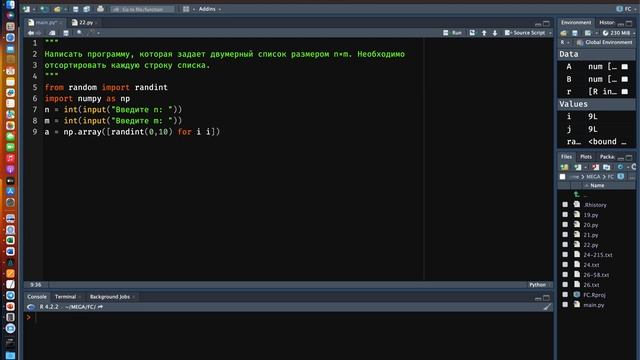Click the Name column header in Files
The image size is (640, 360).
click(x=597, y=186)
